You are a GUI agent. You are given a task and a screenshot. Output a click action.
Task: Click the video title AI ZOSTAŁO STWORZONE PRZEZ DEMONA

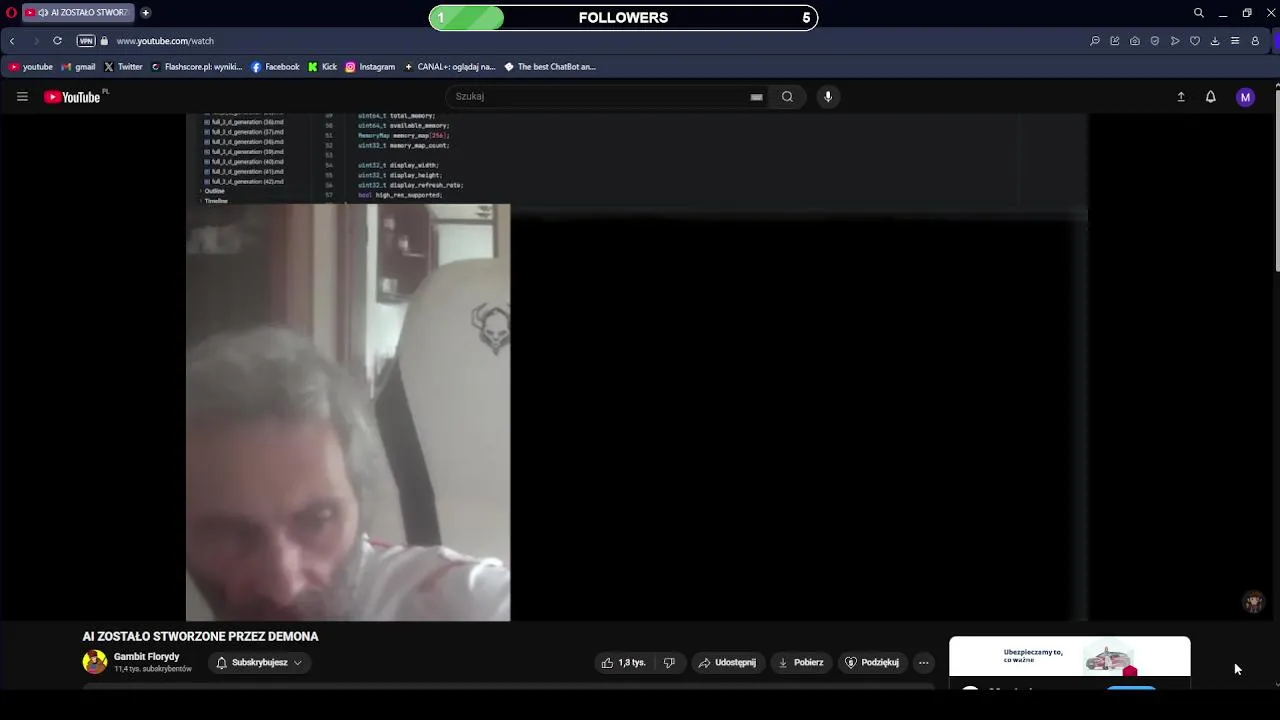(200, 636)
